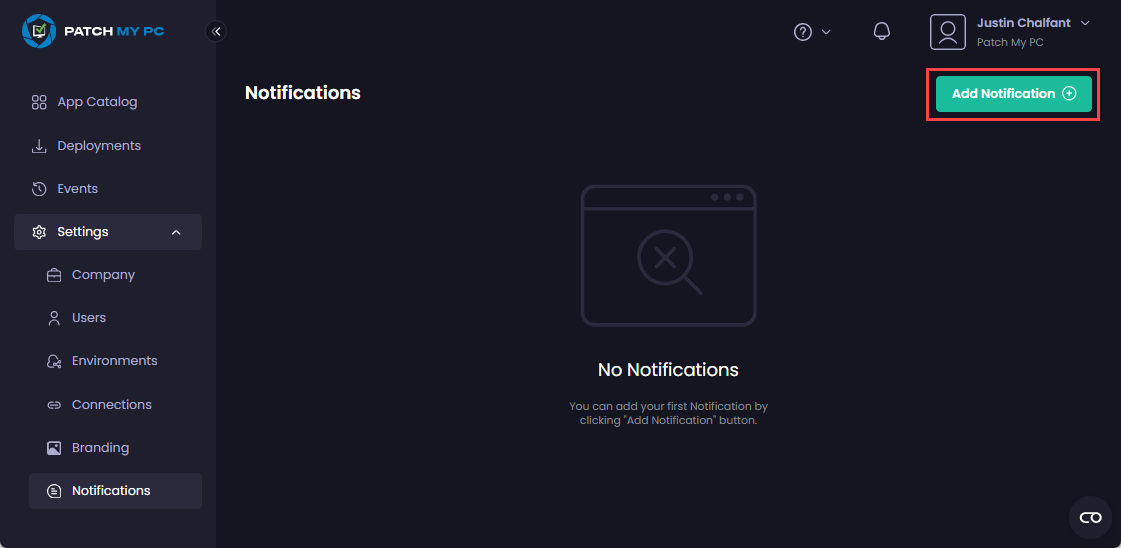This screenshot has width=1121, height=548.
Task: Open Connections settings
Action: coord(111,405)
